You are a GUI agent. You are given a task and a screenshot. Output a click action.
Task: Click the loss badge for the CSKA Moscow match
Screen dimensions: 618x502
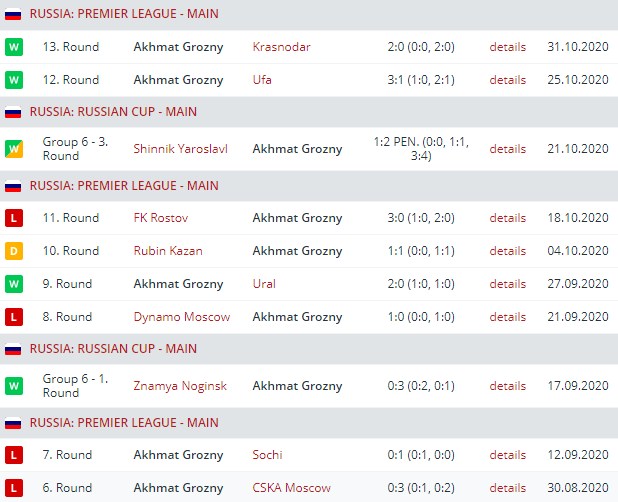coord(14,488)
